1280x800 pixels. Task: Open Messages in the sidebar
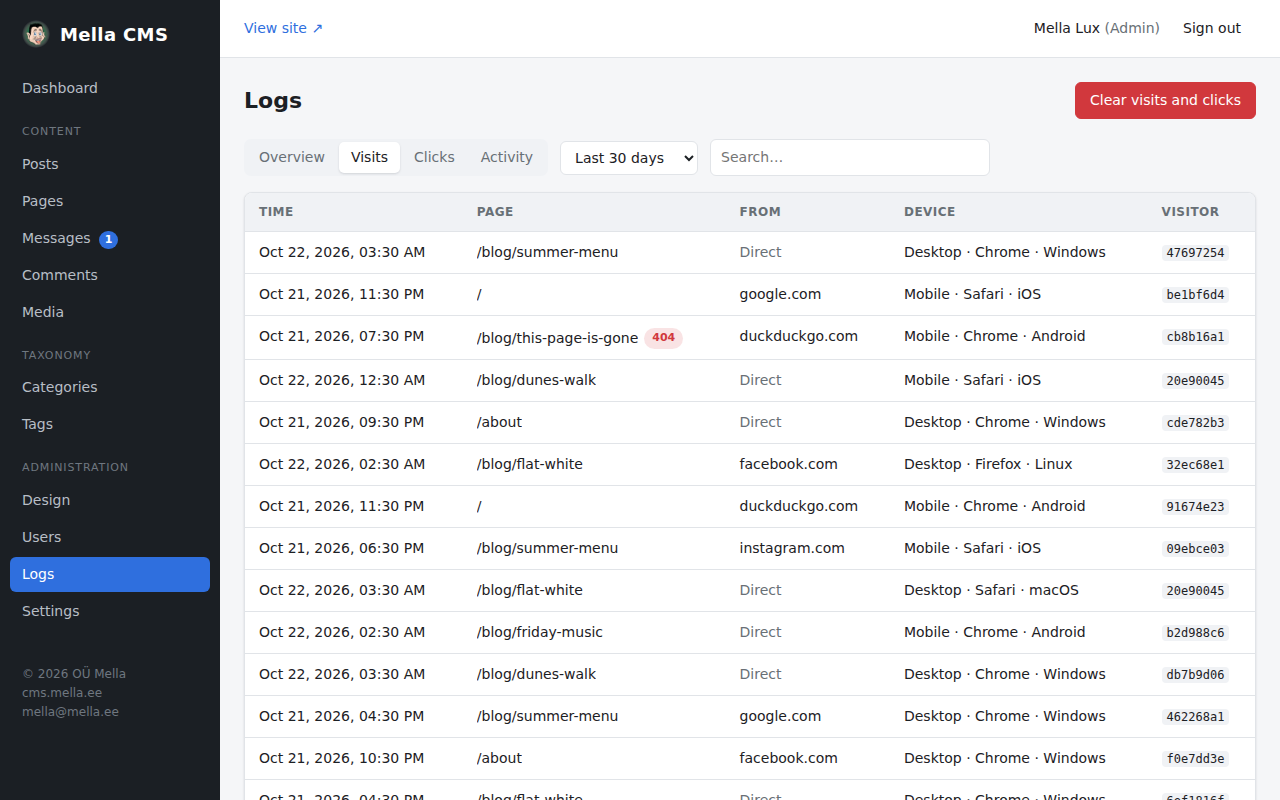tap(110, 238)
